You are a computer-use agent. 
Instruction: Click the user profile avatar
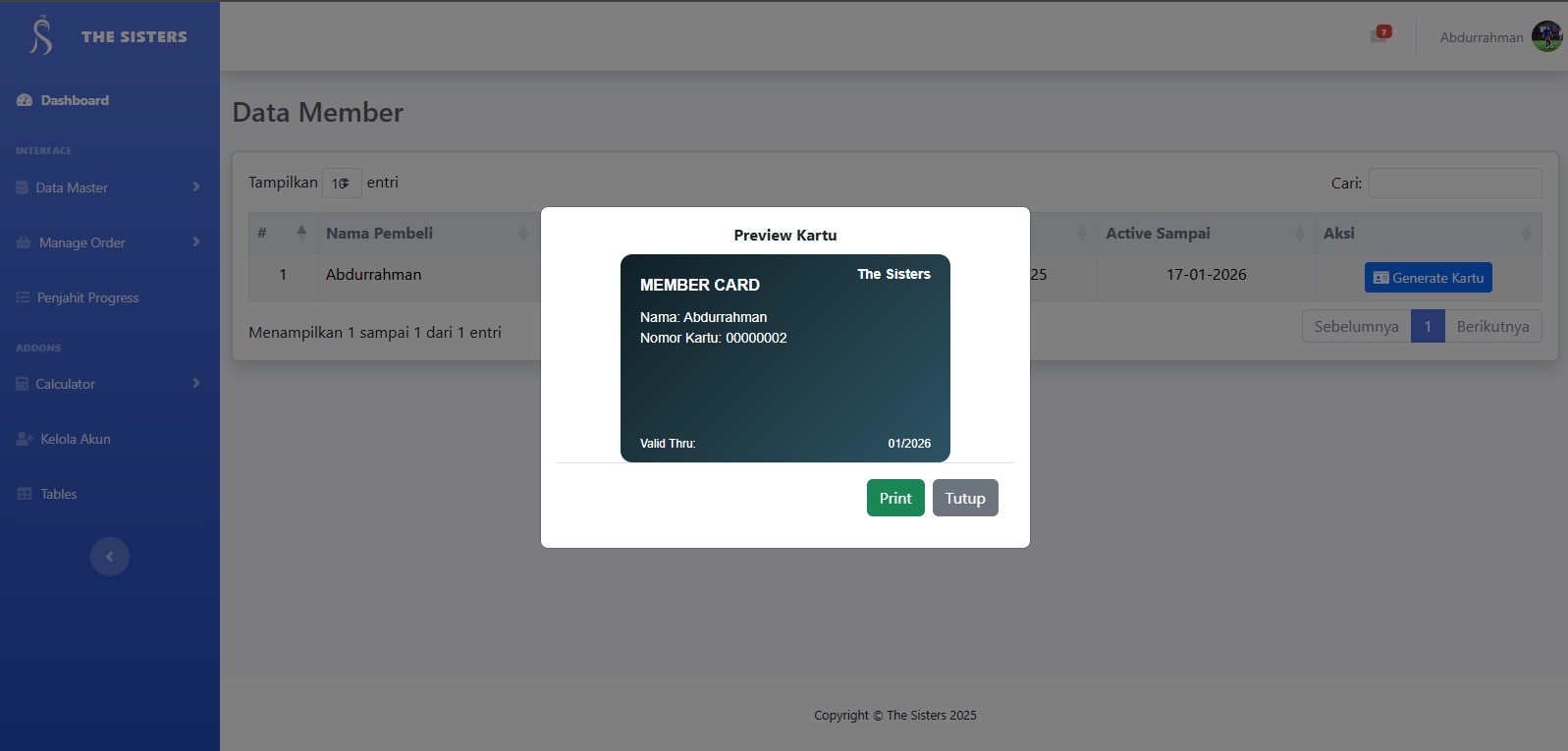pos(1546,36)
